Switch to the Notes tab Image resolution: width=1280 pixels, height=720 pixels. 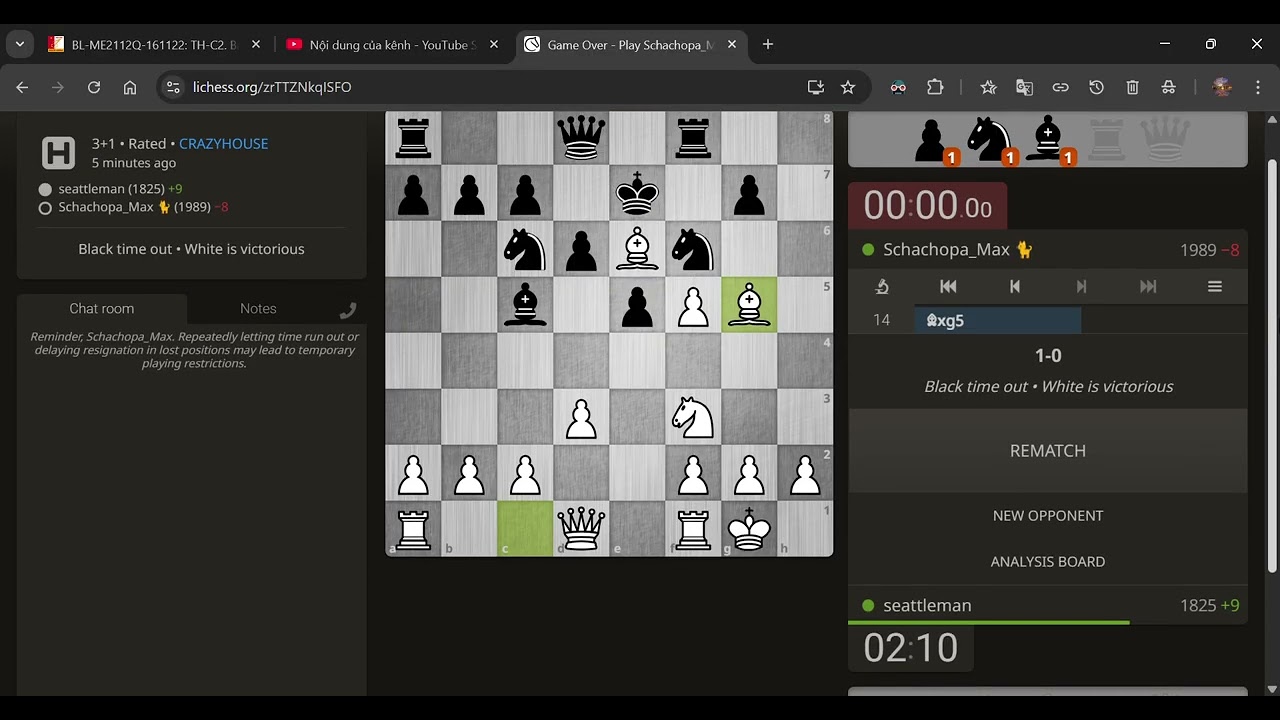[258, 308]
